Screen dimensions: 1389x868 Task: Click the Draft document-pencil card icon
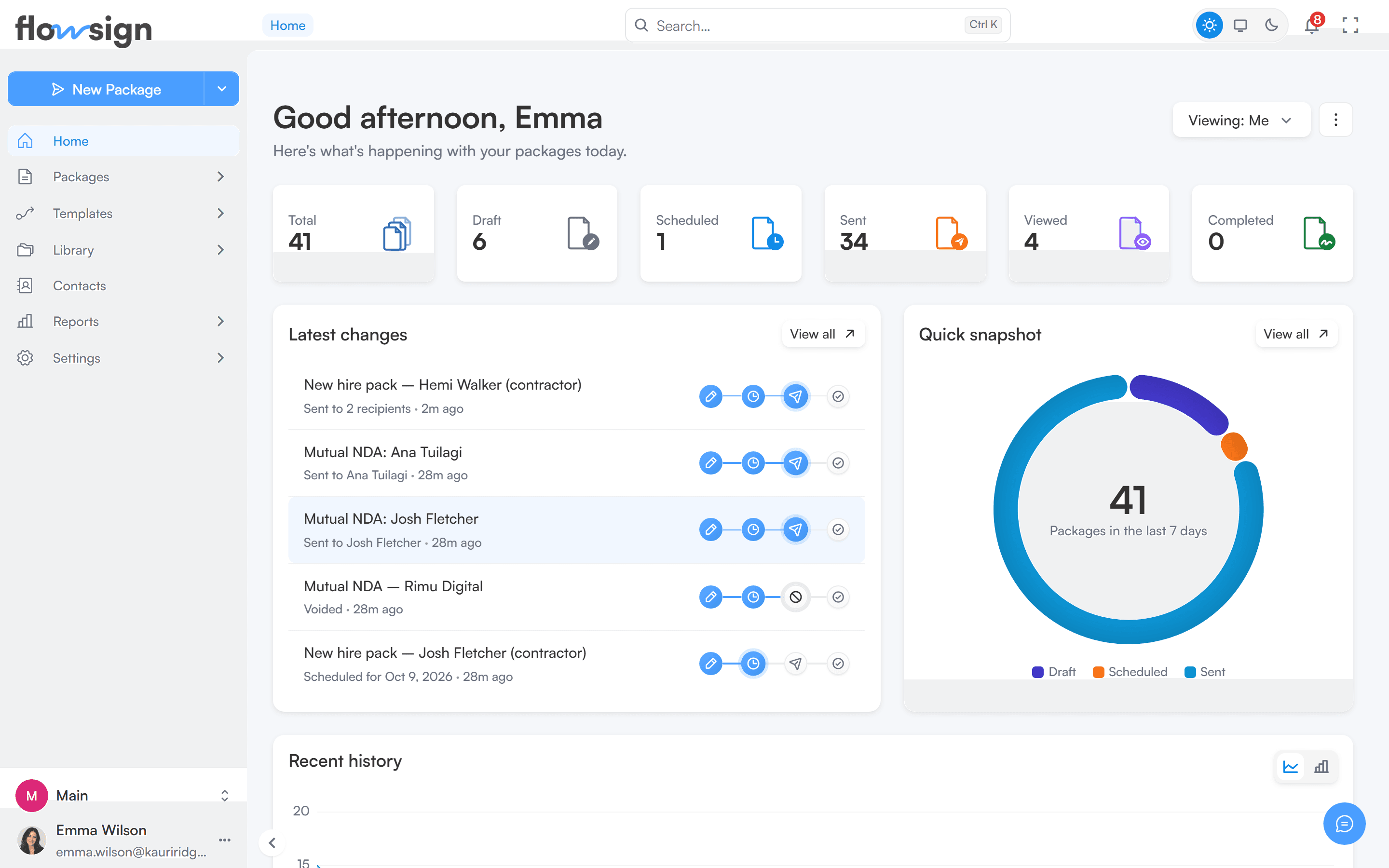pyautogui.click(x=583, y=233)
